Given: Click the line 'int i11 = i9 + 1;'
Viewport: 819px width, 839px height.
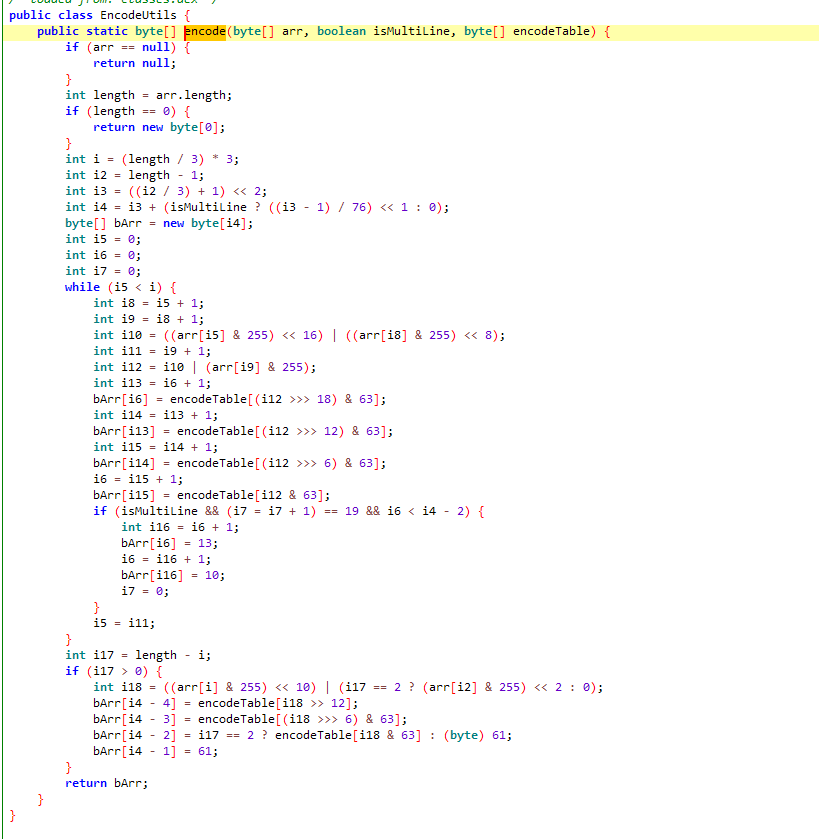Looking at the screenshot, I should point(152,352).
